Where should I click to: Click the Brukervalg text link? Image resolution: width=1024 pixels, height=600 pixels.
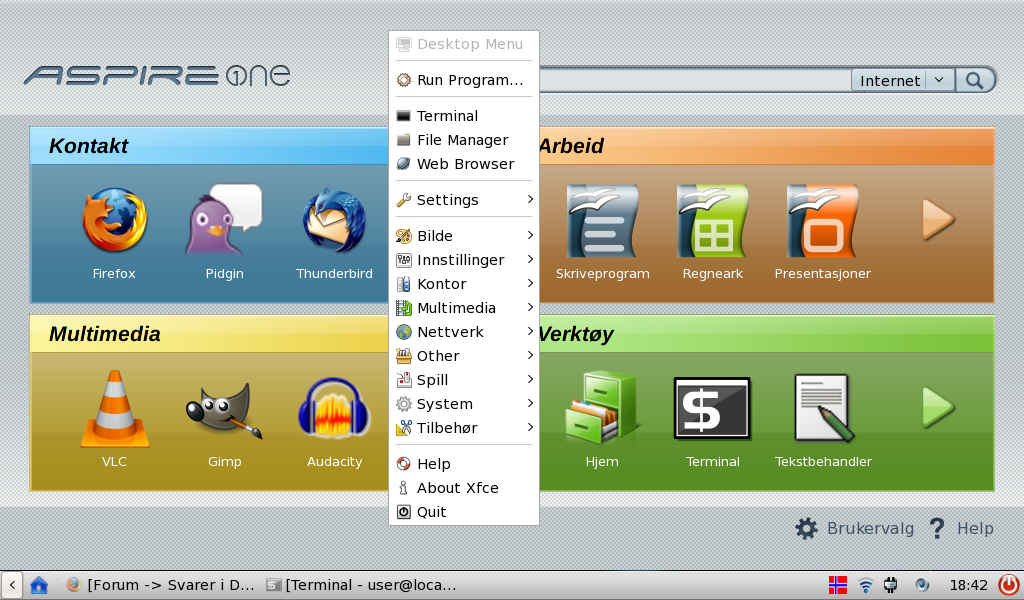(871, 528)
